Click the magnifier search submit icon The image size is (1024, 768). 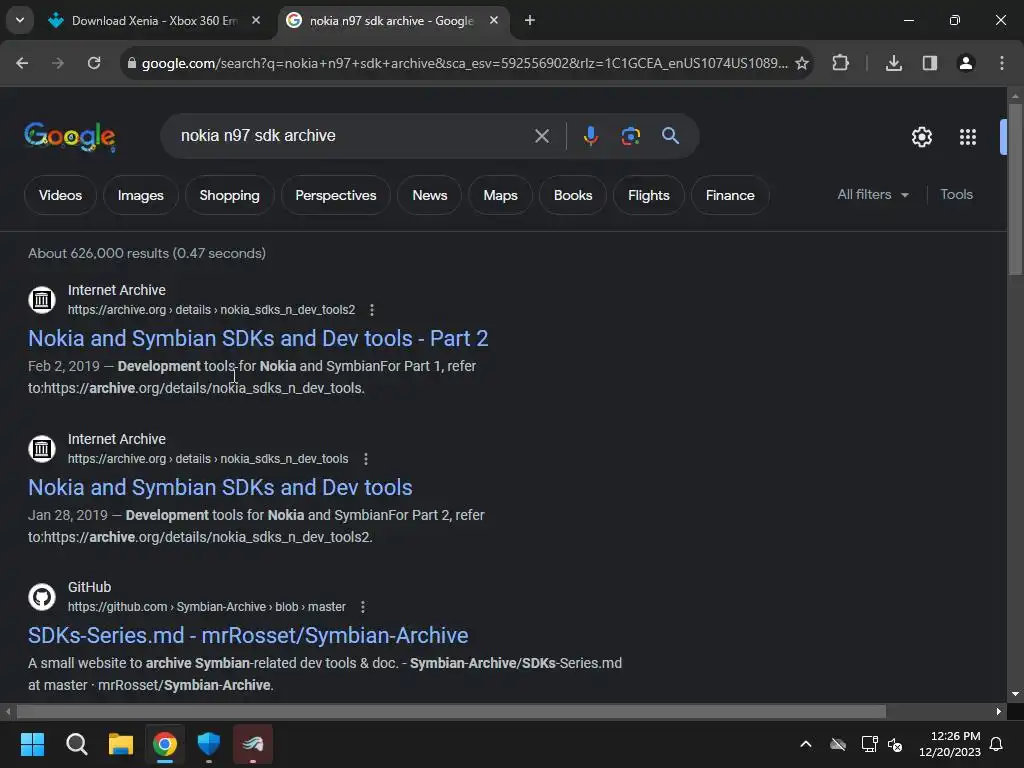pos(670,136)
